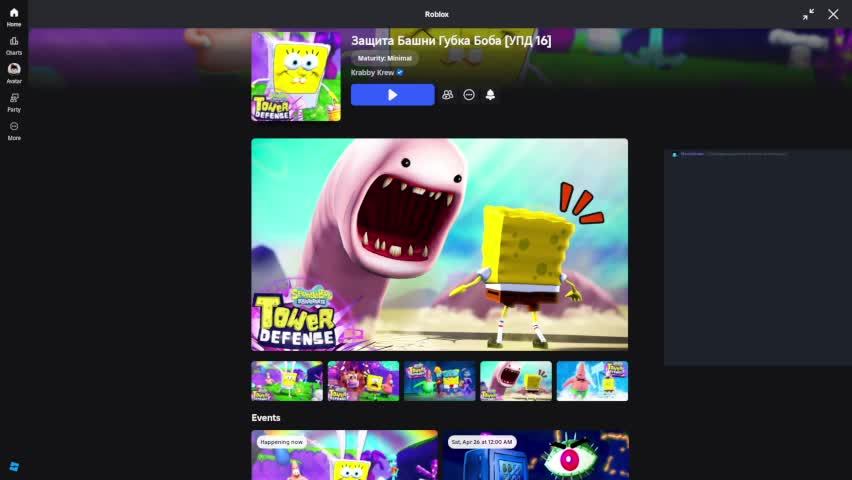The image size is (852, 480).
Task: Open the 'Happening now' event card
Action: click(344, 455)
